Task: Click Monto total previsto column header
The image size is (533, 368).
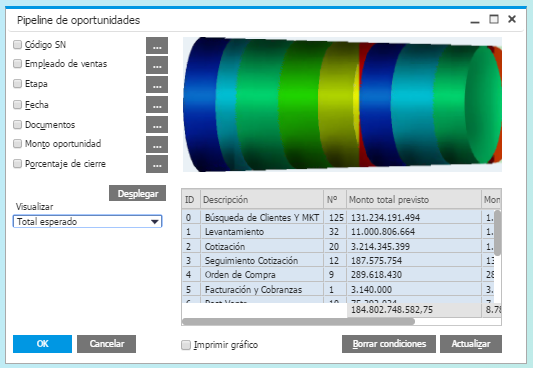Action: [x=414, y=199]
